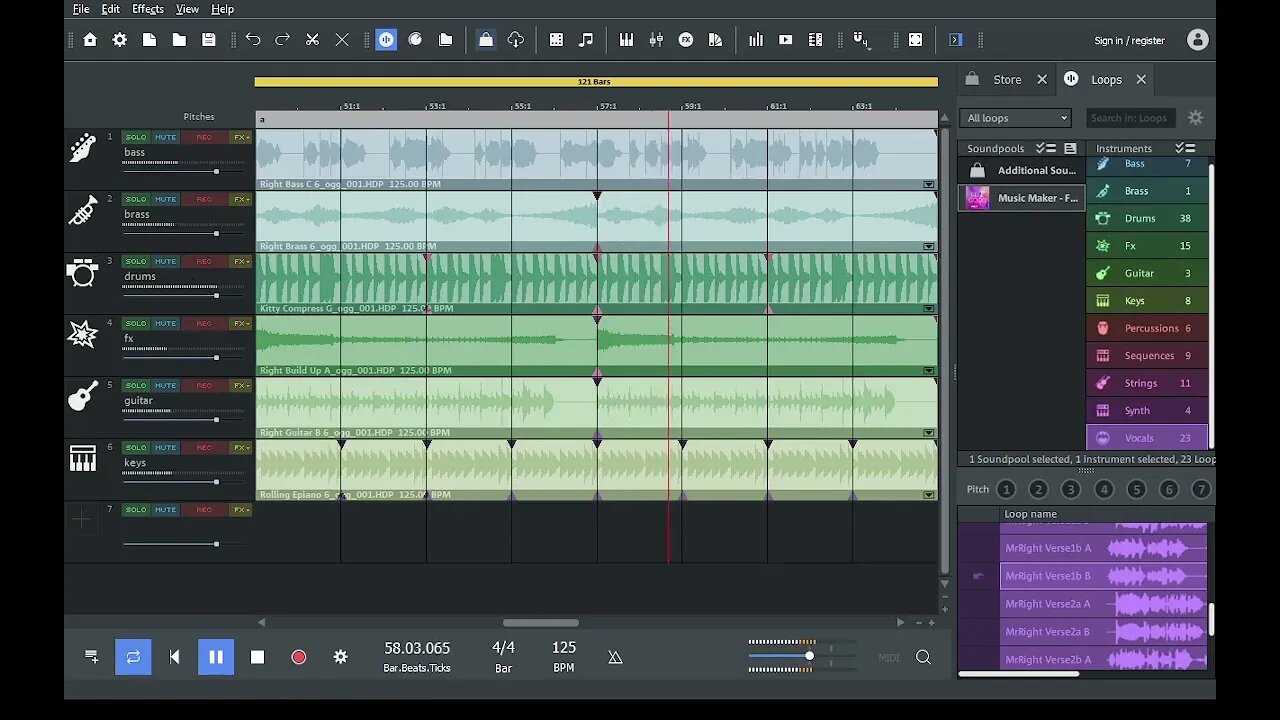Image resolution: width=1280 pixels, height=720 pixels.
Task: Adjust the keys track volume slider
Action: 216,481
